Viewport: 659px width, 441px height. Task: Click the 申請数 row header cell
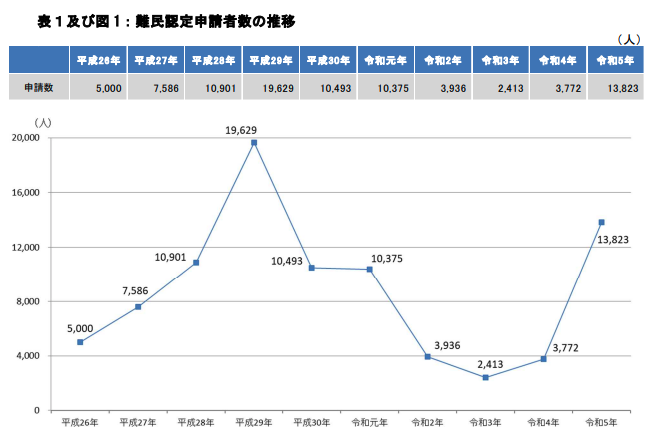[x=39, y=87]
